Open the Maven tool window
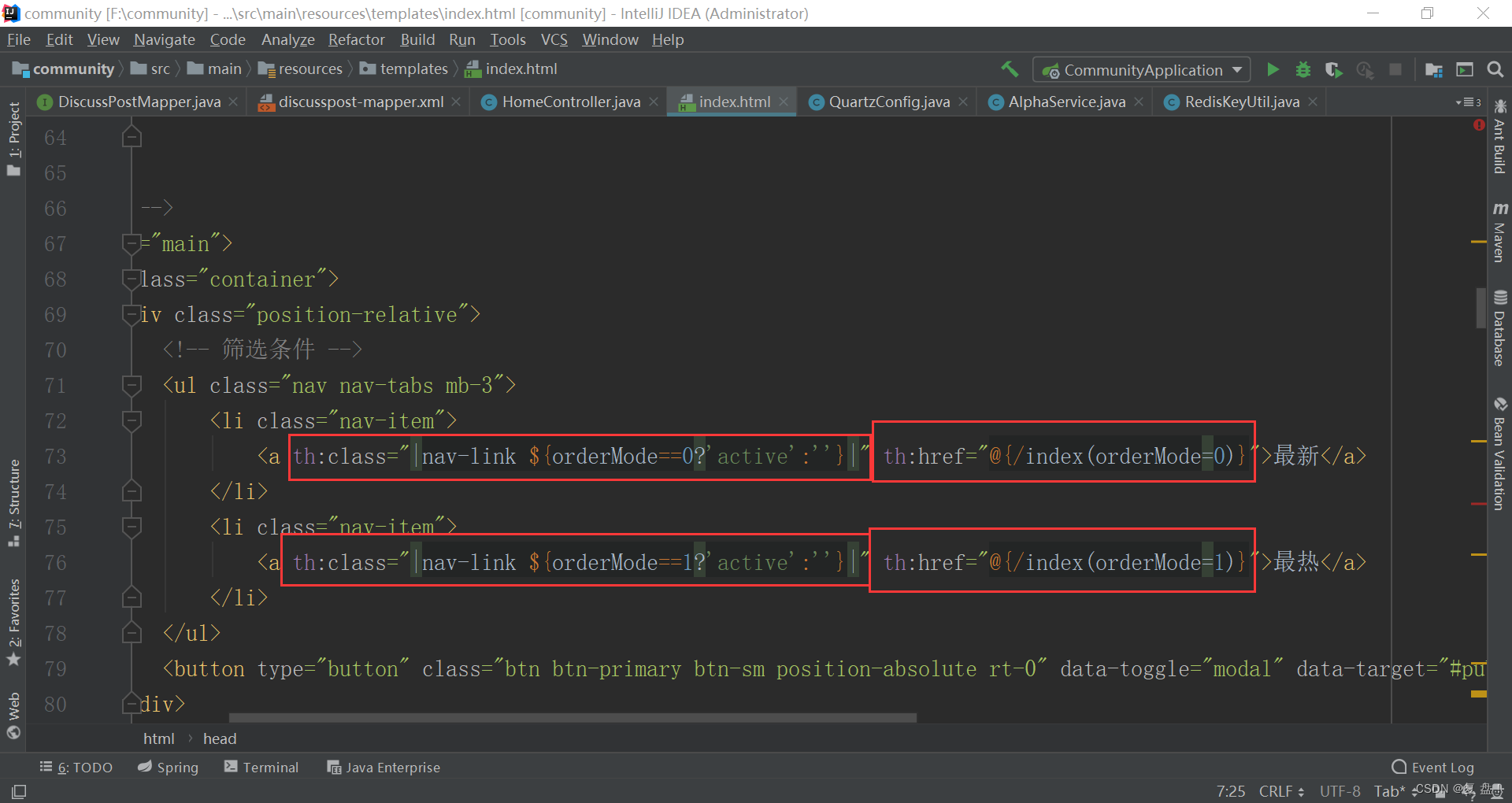This screenshot has width=1512, height=803. pyautogui.click(x=1499, y=232)
